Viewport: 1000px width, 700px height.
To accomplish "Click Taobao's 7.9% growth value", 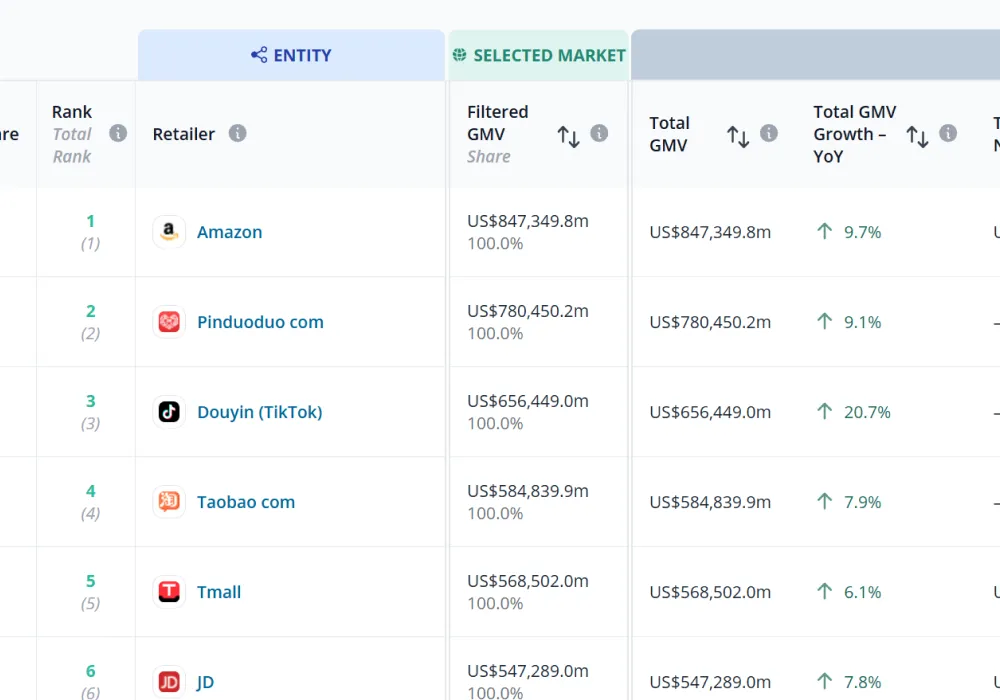I will [x=862, y=502].
